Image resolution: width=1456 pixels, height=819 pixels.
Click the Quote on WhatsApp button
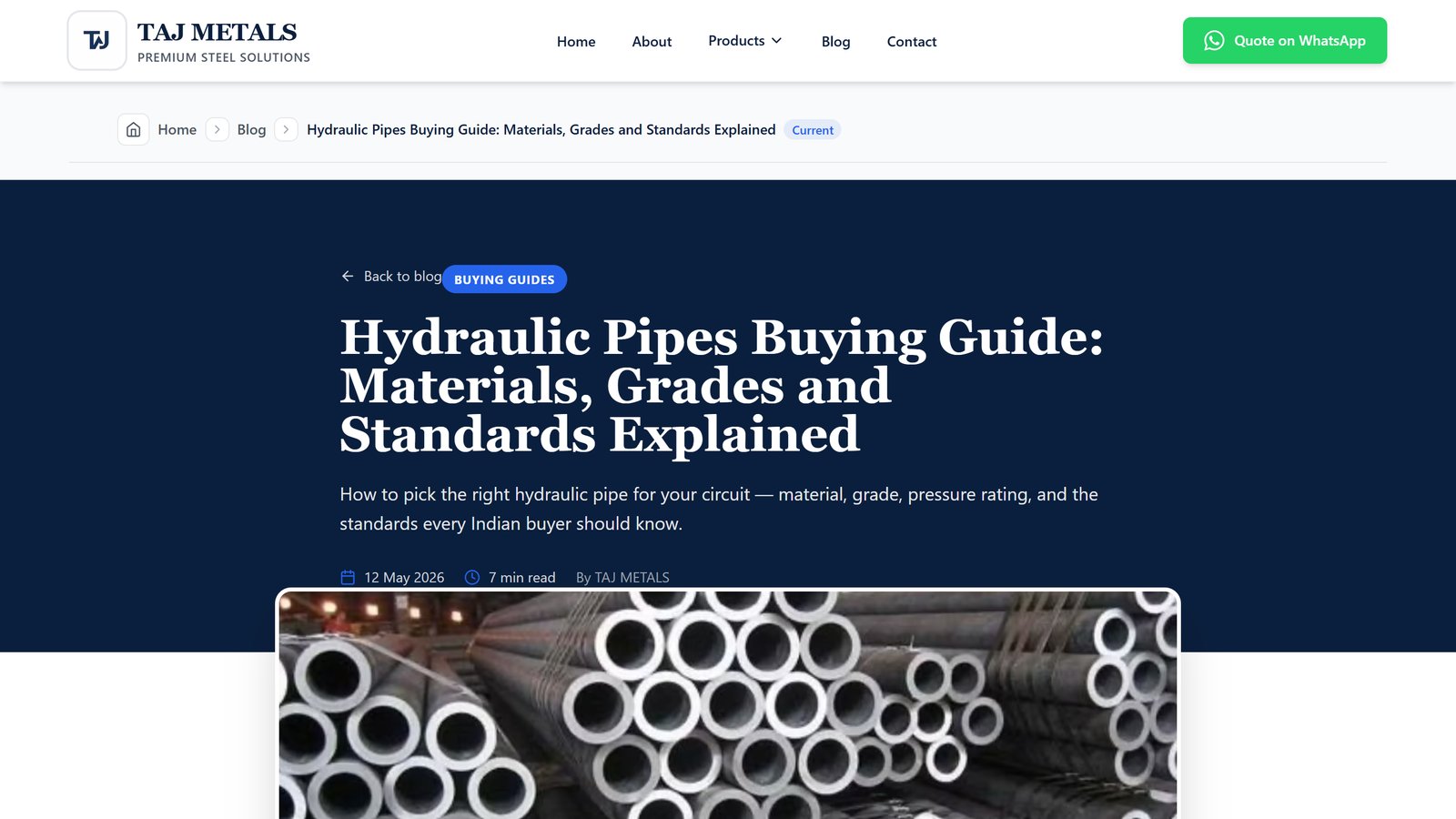pos(1285,40)
